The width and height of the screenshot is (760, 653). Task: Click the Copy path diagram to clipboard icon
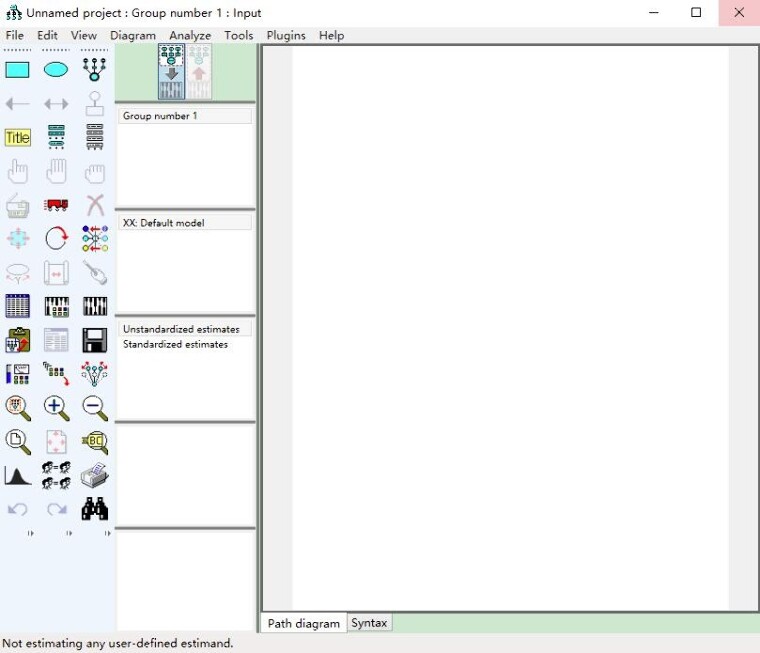point(17,340)
